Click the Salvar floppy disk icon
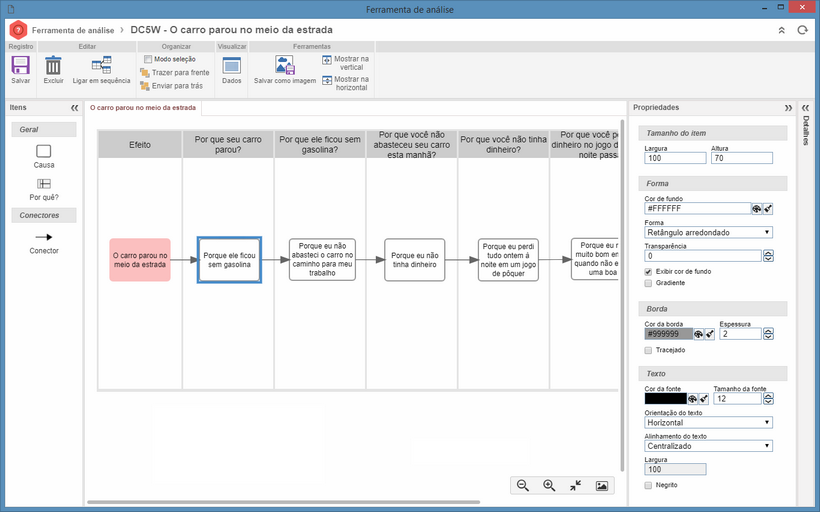Image resolution: width=820 pixels, height=512 pixels. tap(20, 66)
